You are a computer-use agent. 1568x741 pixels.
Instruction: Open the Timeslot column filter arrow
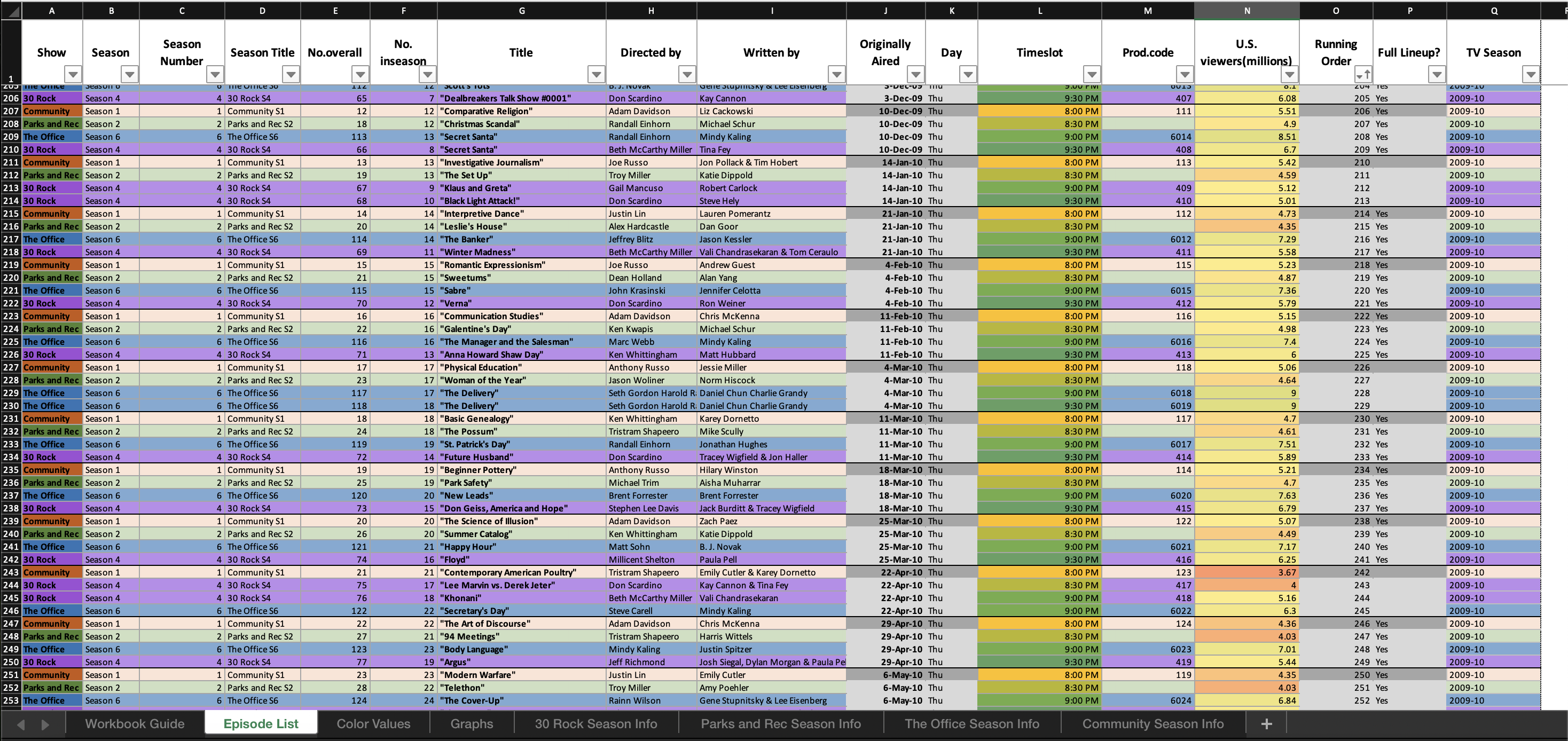(x=1092, y=74)
